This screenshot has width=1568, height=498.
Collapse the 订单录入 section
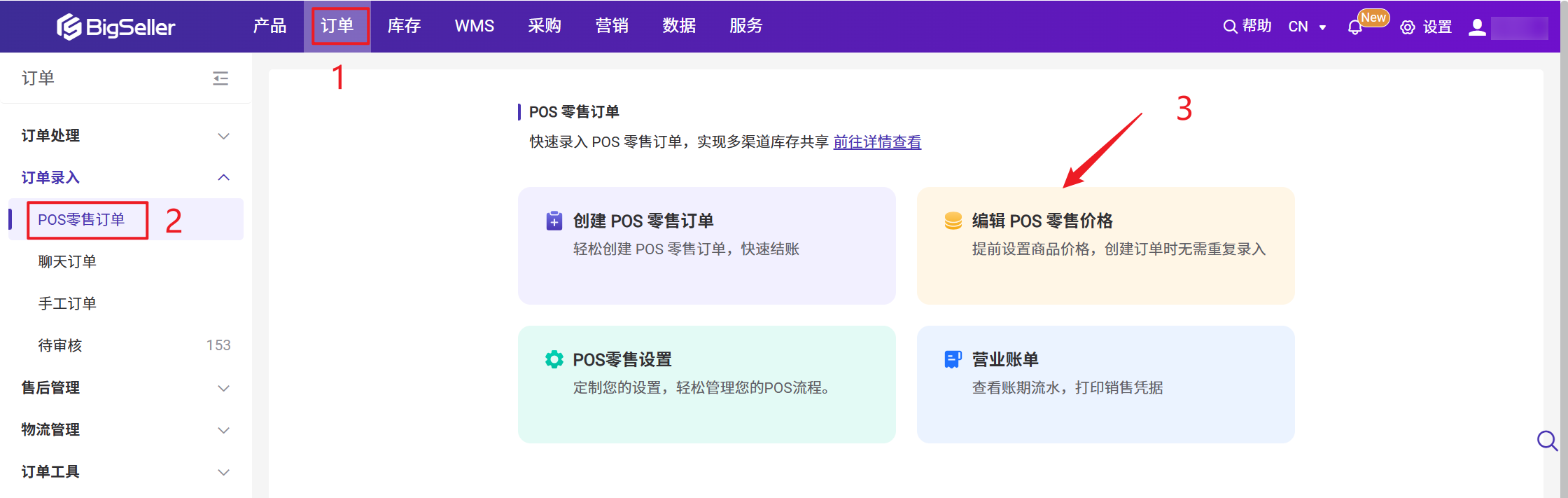coord(223,178)
